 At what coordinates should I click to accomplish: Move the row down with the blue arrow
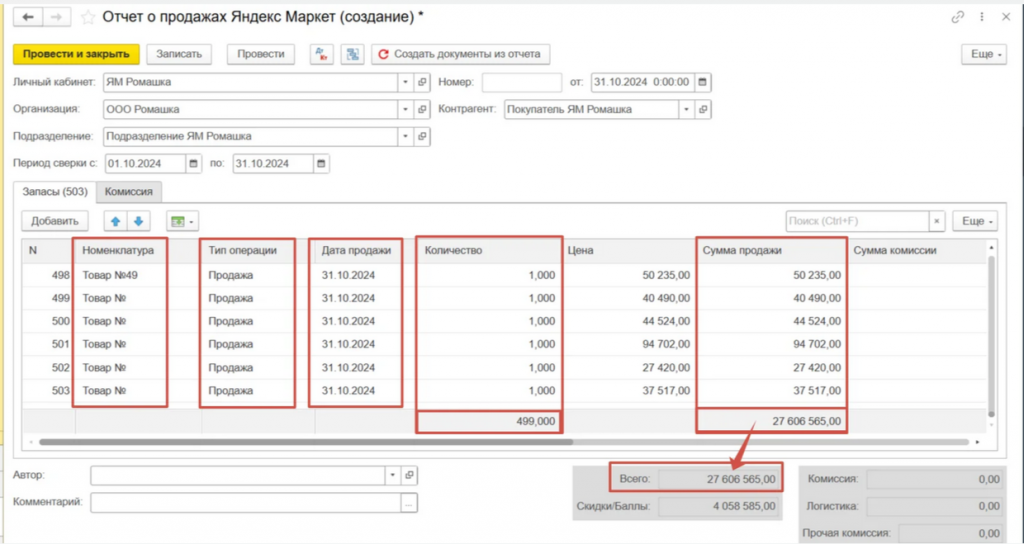point(139,221)
